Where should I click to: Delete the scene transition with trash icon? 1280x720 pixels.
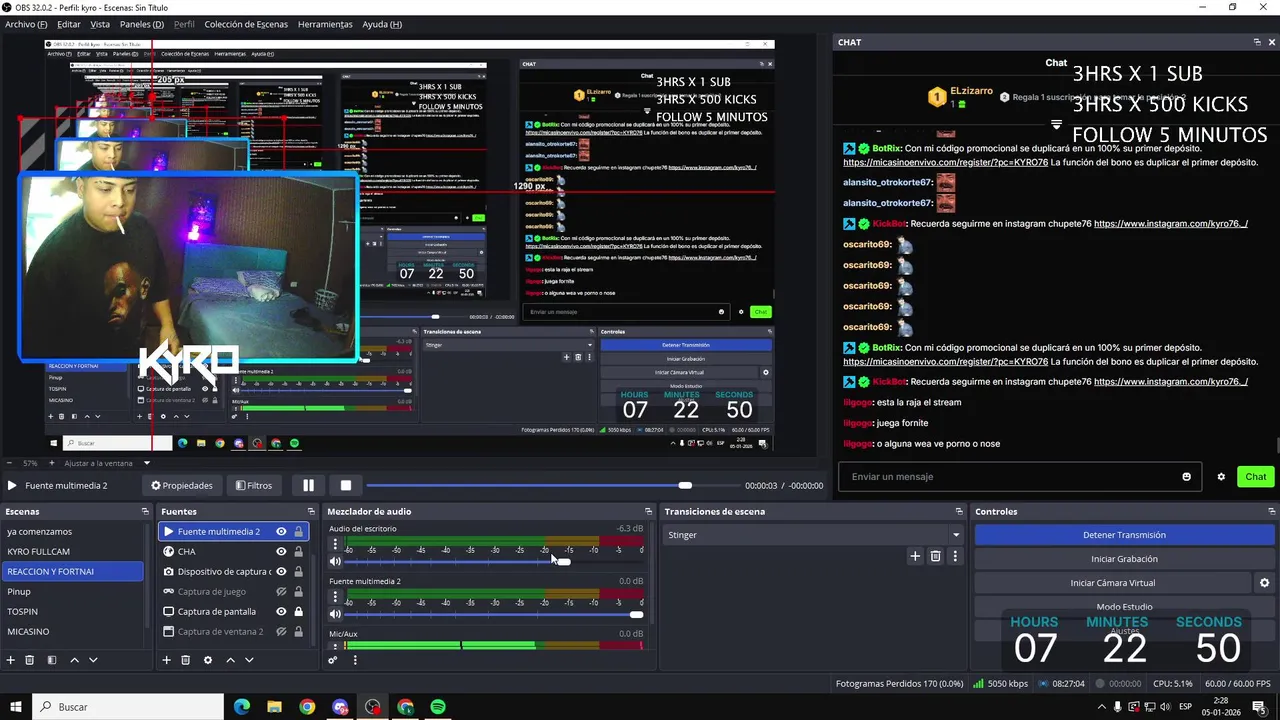[935, 556]
